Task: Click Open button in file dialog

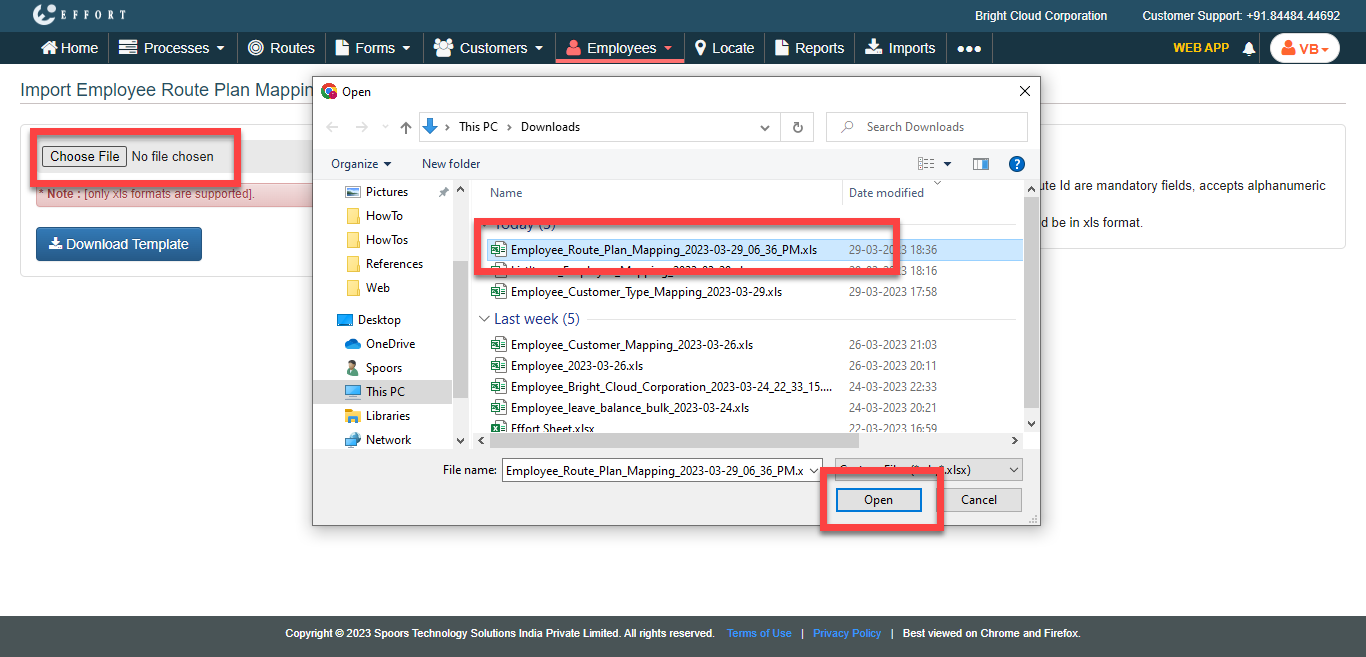Action: (878, 500)
